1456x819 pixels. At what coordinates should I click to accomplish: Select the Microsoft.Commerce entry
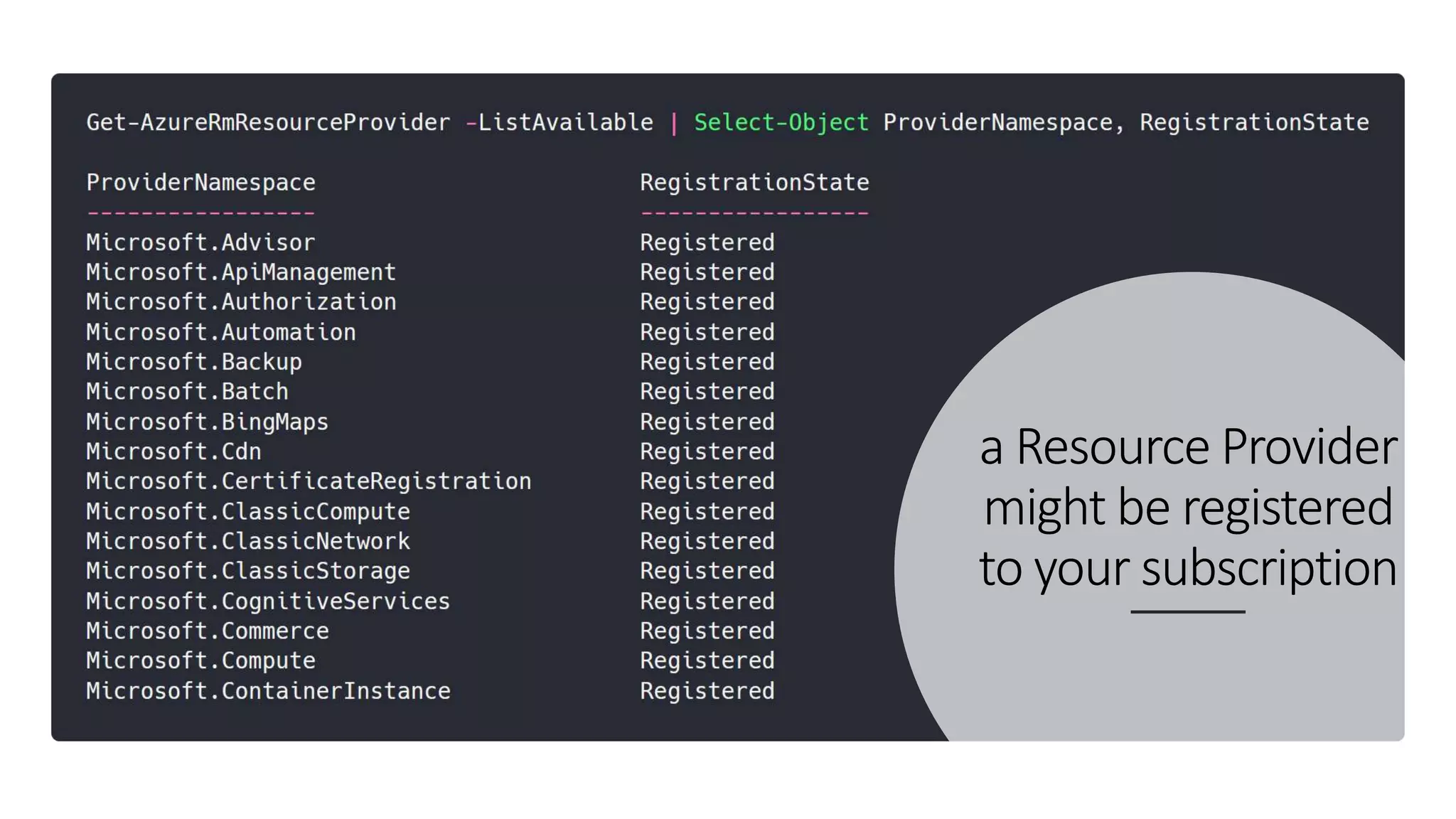coord(208,631)
